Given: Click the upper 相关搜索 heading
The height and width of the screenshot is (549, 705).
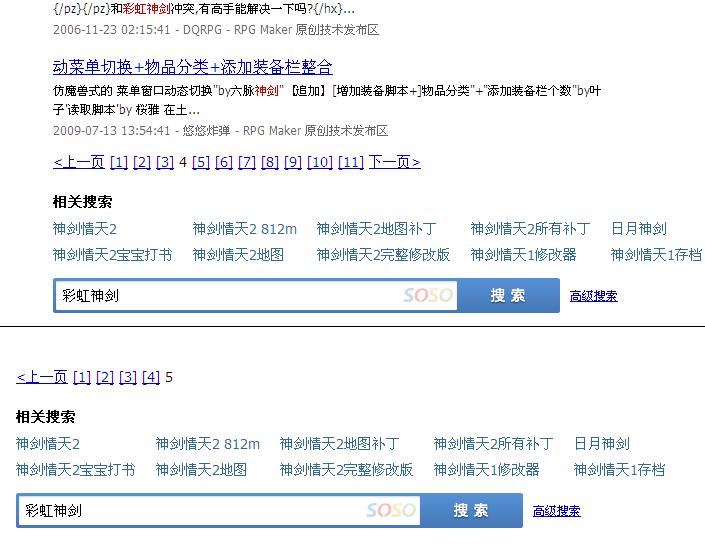Looking at the screenshot, I should (x=82, y=201).
